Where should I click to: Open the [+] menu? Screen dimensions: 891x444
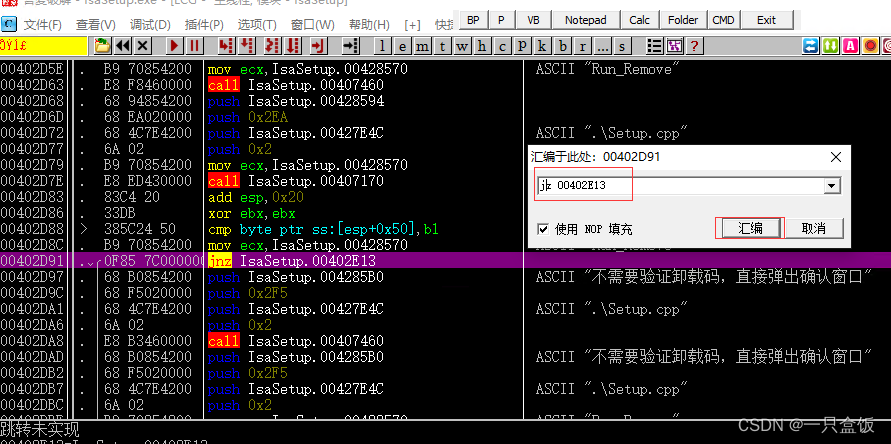[413, 25]
